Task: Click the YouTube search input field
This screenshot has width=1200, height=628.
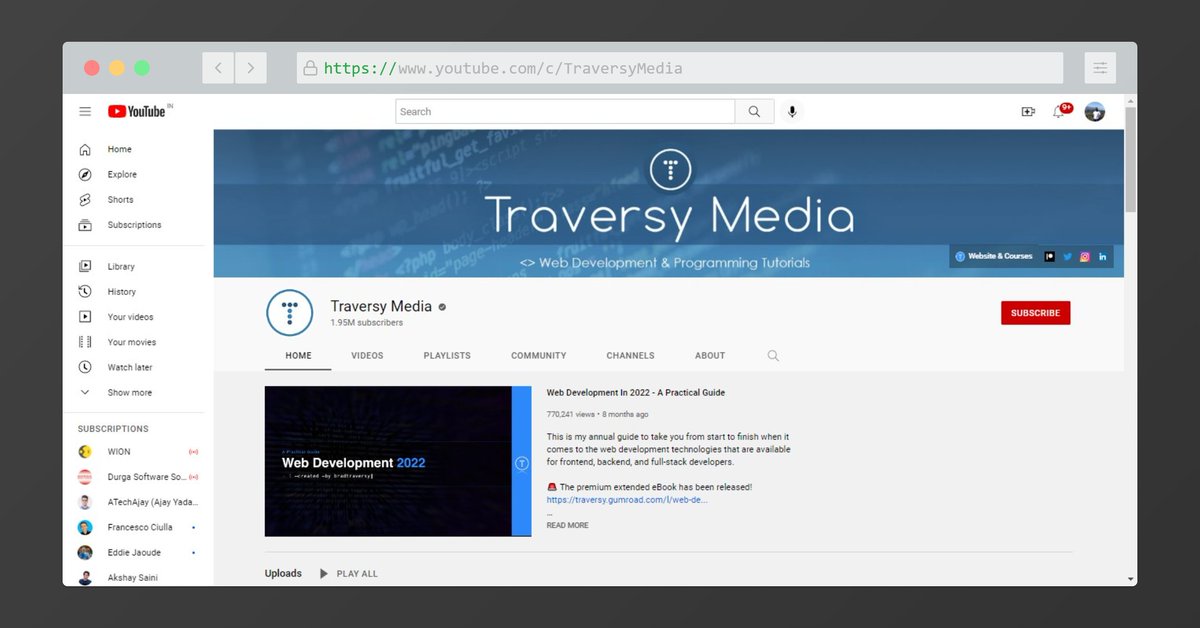Action: [x=565, y=112]
